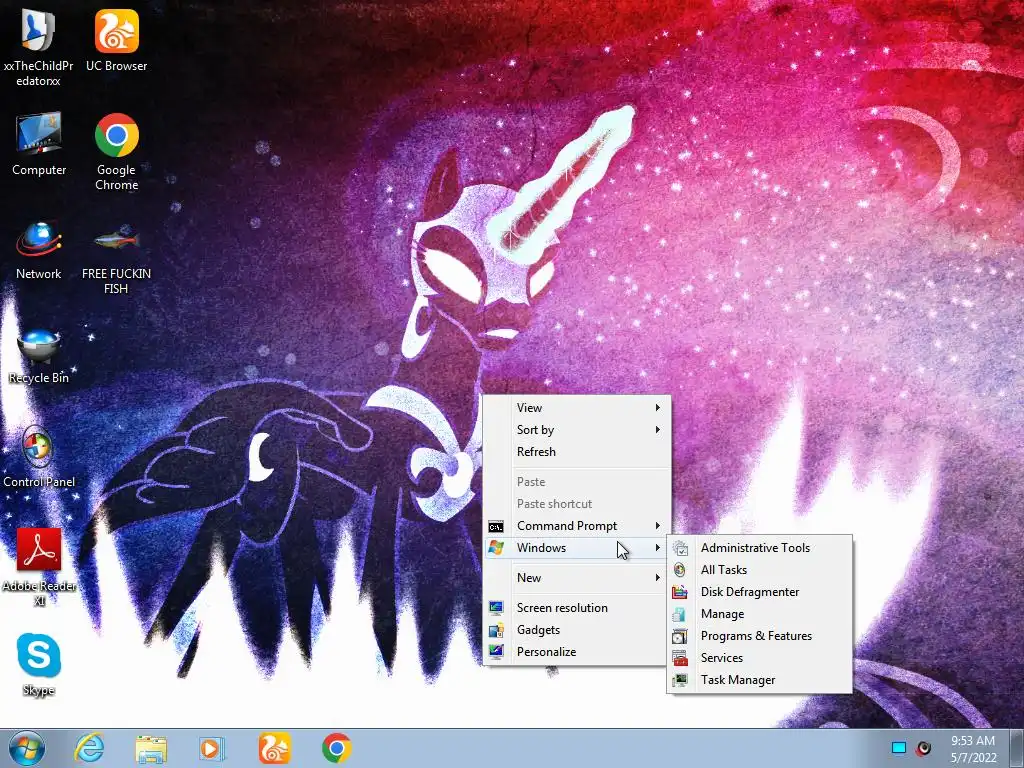Select the Windows context menu entry

[577, 548]
